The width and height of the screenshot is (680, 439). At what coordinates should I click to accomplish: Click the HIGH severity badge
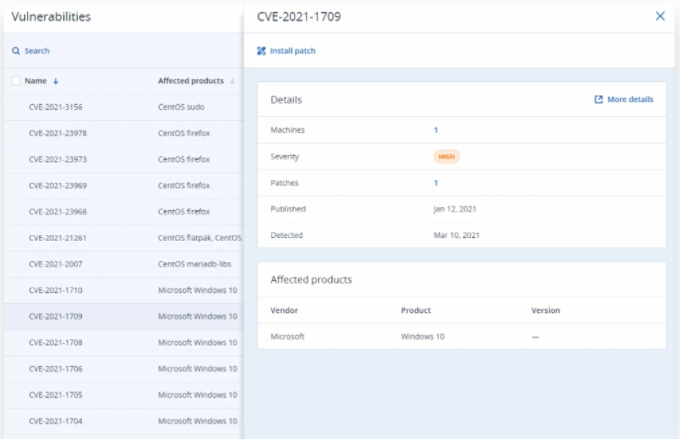446,156
